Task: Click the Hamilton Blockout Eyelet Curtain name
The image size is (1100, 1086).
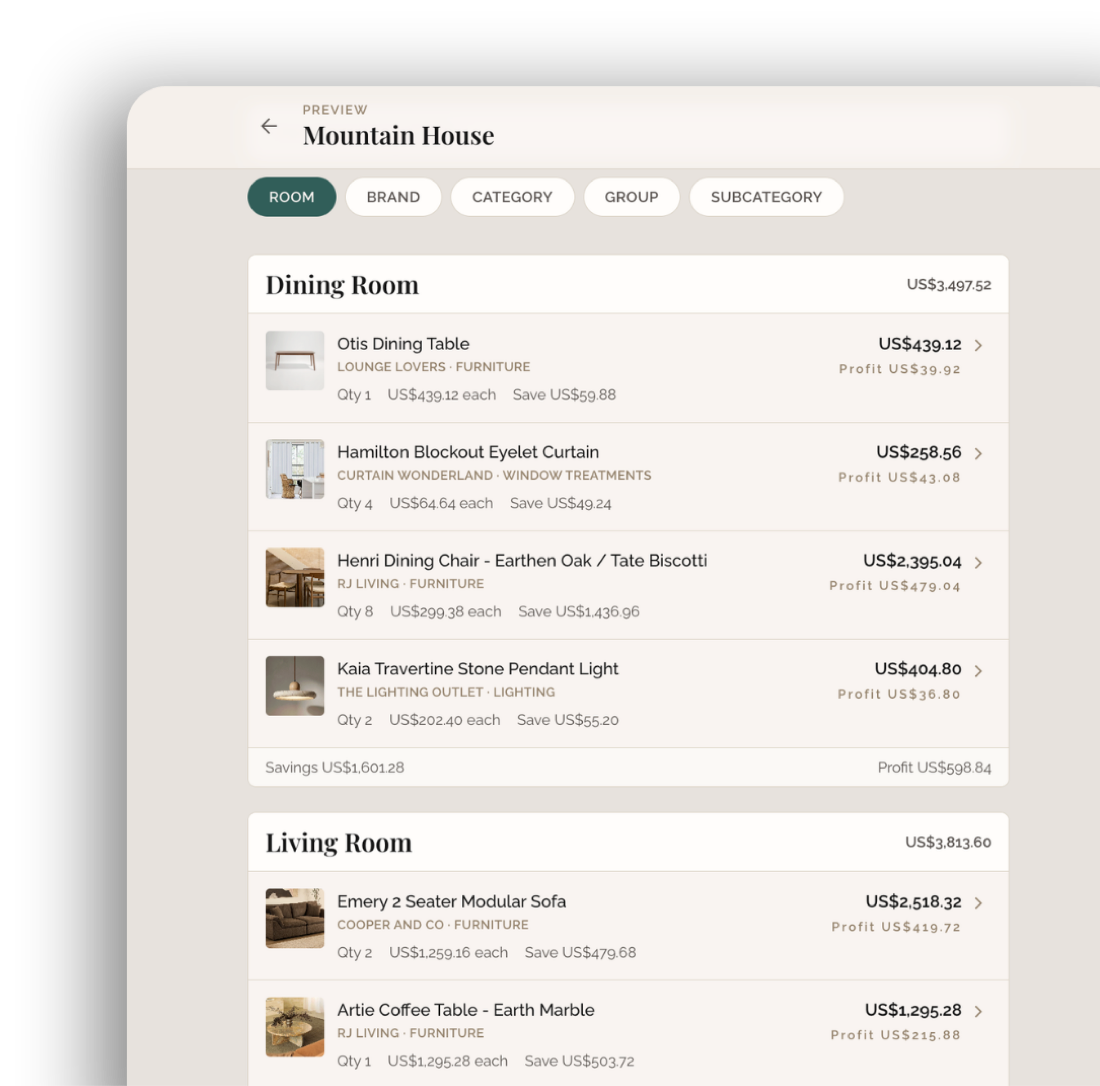Action: click(x=468, y=452)
